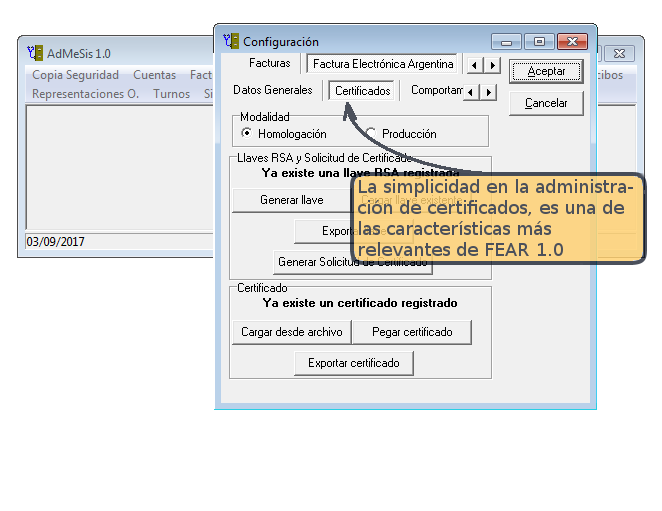Click 'Ya existe un certificado registrado' text
This screenshot has height=511, width=662.
click(x=360, y=303)
